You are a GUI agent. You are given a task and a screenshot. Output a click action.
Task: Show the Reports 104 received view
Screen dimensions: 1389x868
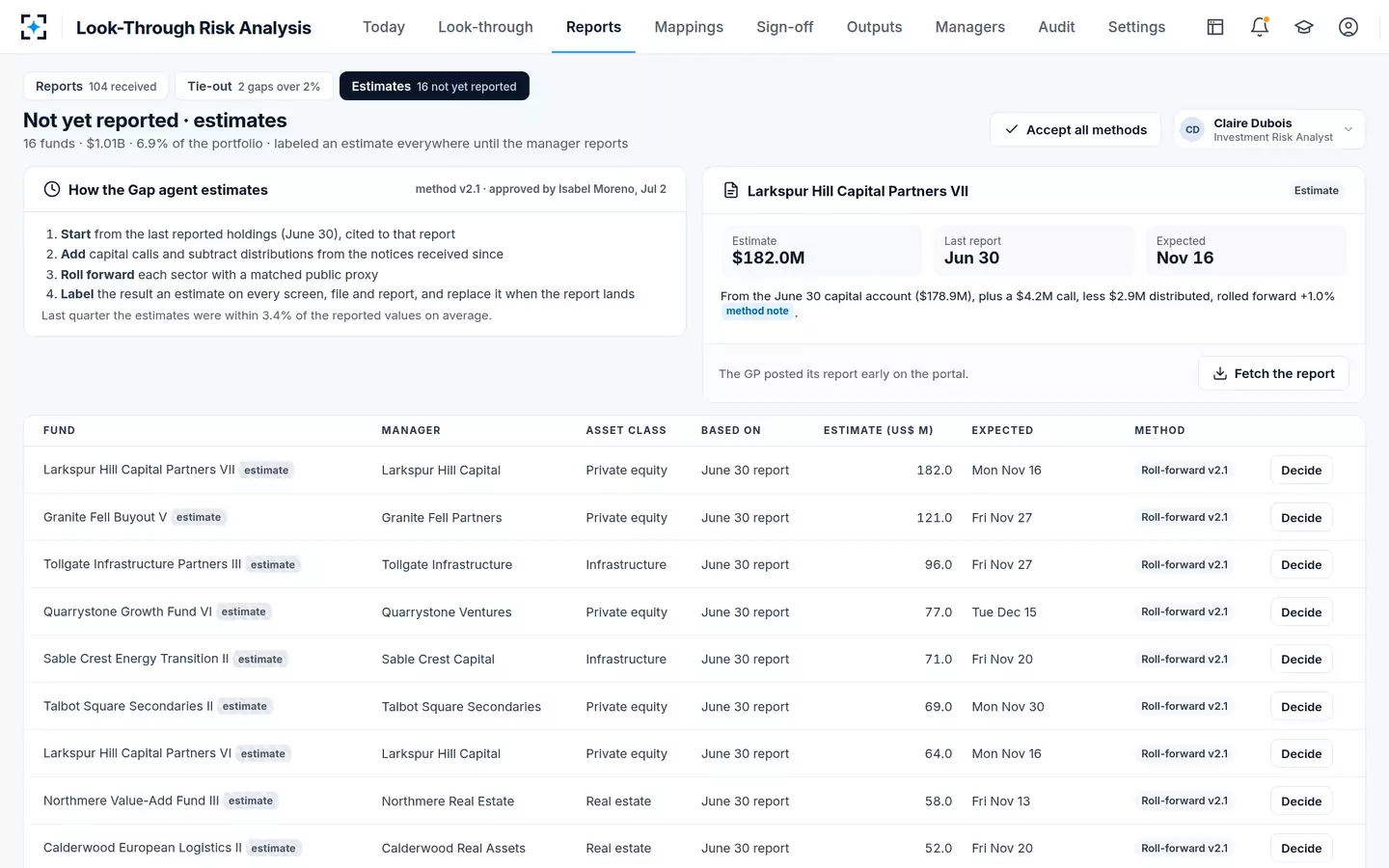click(96, 86)
